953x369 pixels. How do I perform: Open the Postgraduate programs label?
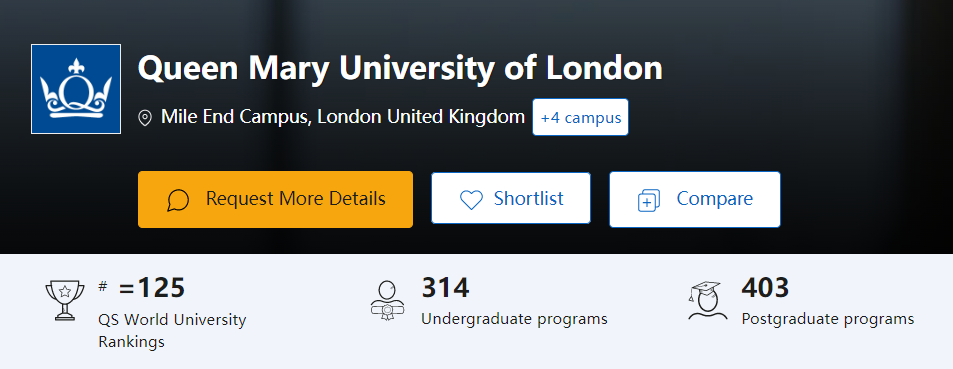828,319
